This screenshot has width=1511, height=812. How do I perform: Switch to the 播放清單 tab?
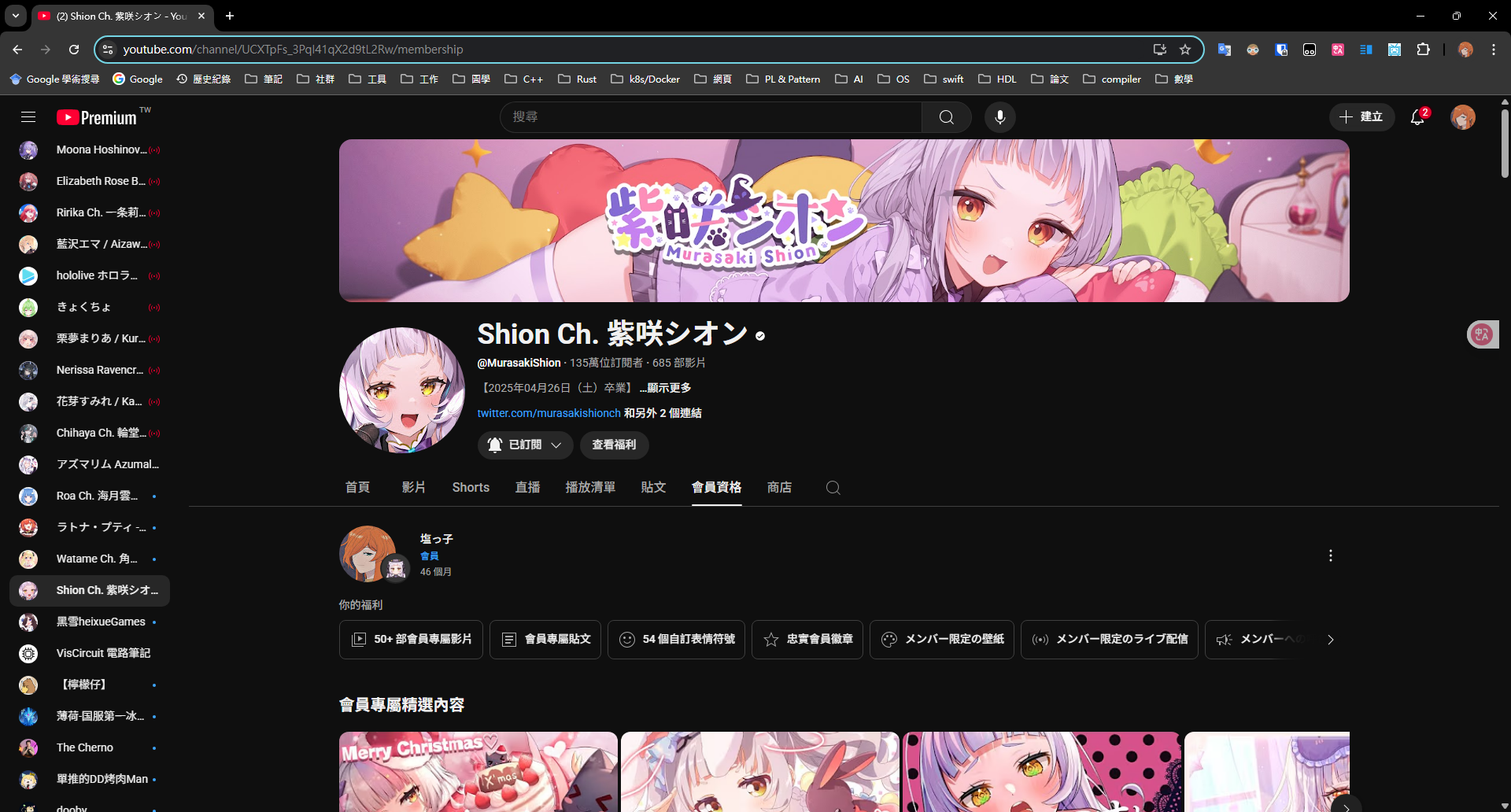(x=590, y=488)
